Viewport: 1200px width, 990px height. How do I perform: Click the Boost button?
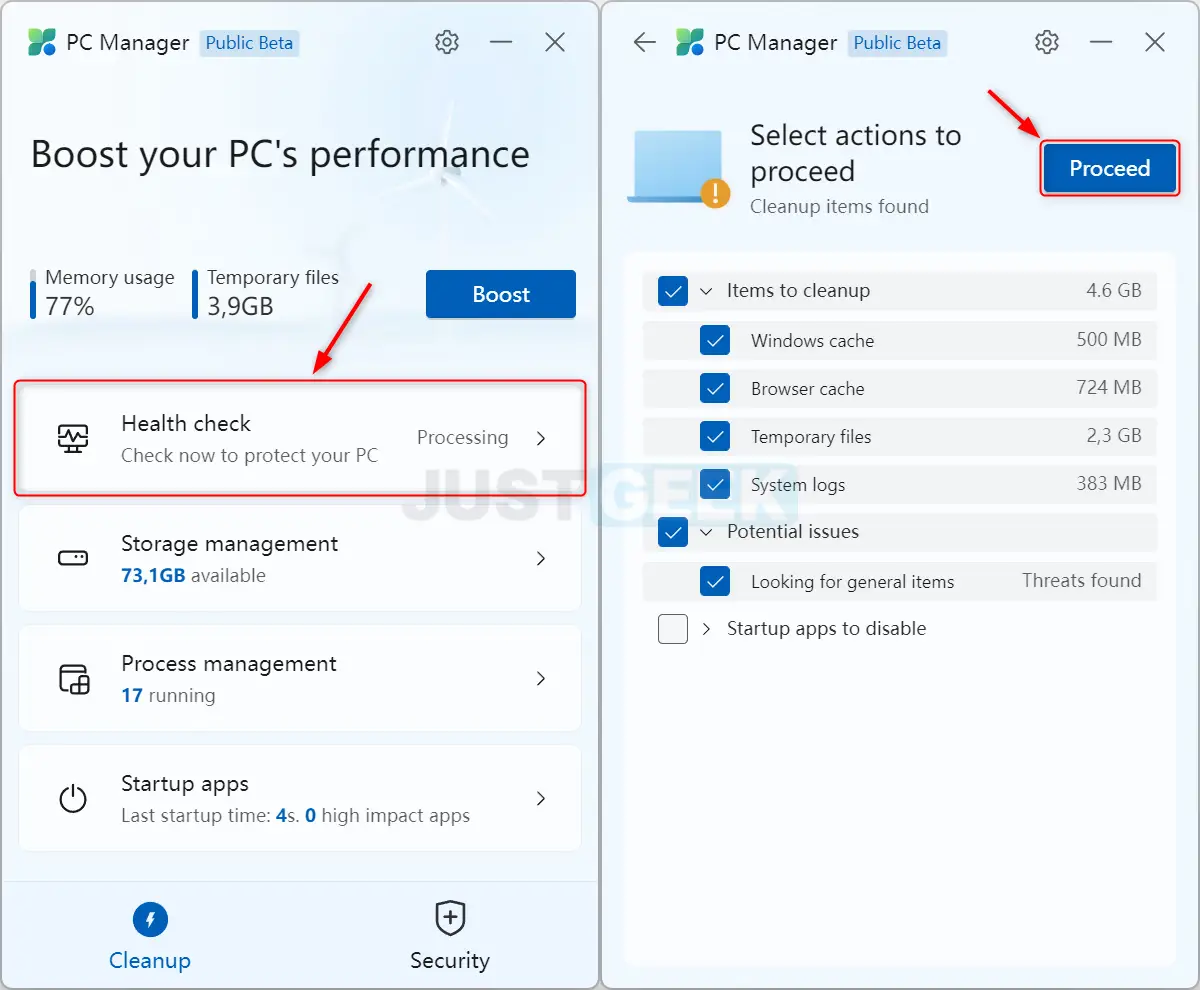501,294
